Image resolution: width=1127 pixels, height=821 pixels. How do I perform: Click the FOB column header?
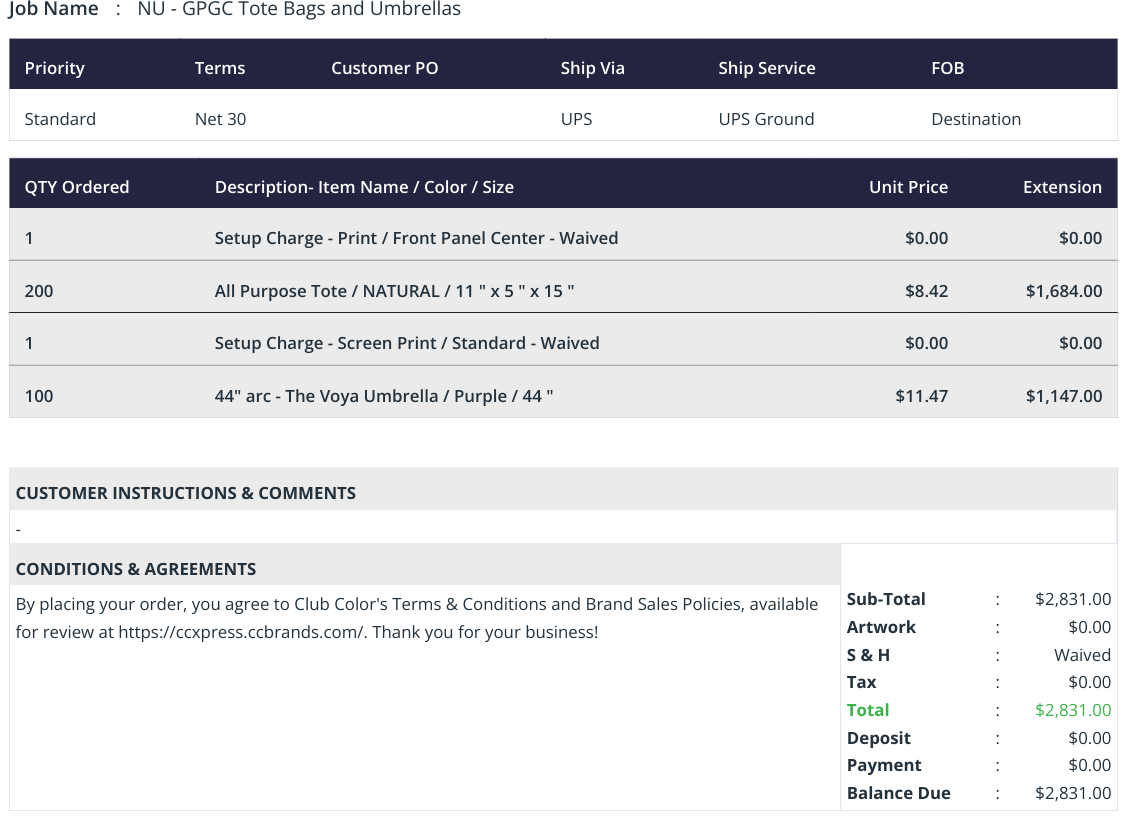point(947,68)
